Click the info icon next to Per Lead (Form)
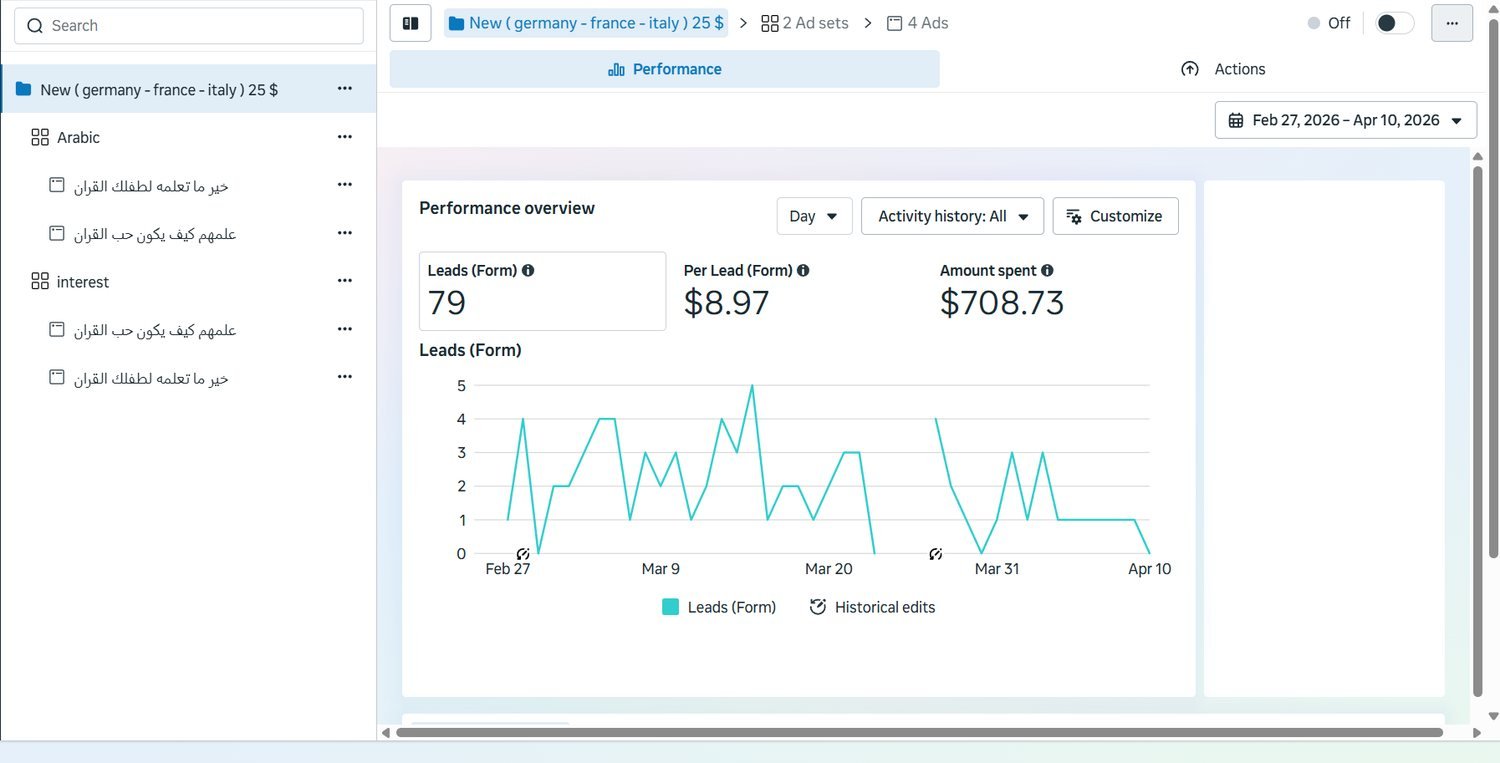This screenshot has height=763, width=1500. point(804,270)
